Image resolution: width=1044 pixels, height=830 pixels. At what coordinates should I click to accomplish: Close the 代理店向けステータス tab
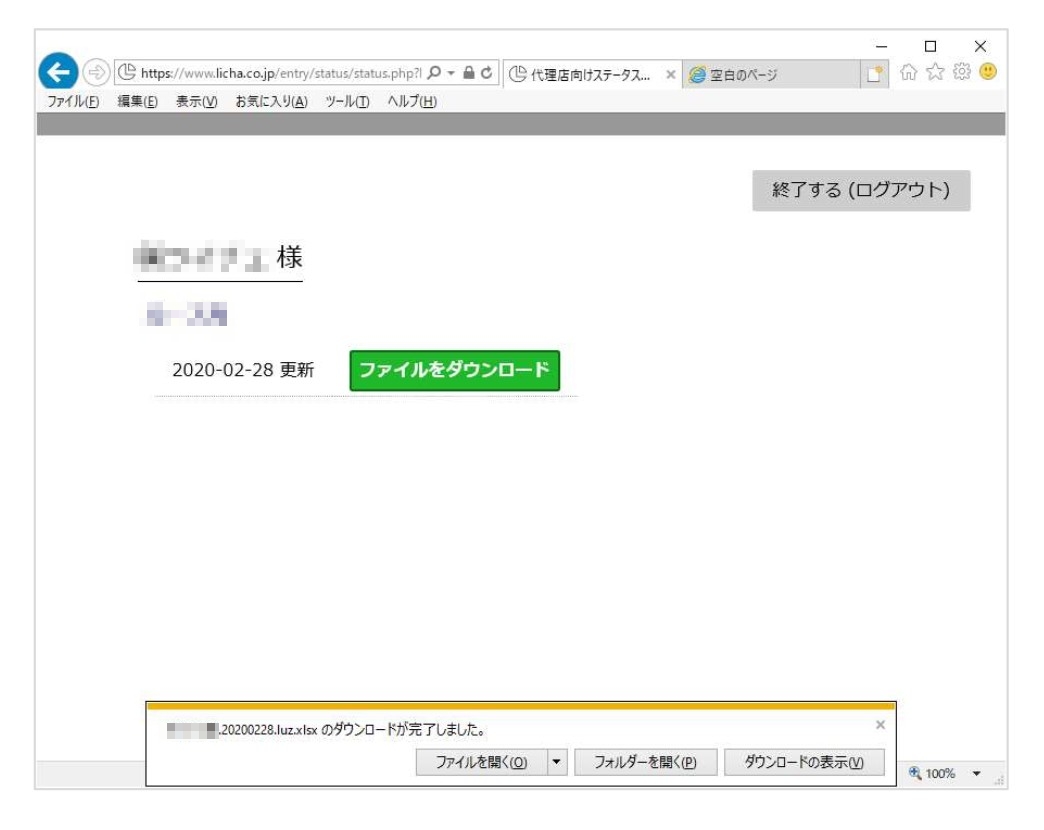670,75
